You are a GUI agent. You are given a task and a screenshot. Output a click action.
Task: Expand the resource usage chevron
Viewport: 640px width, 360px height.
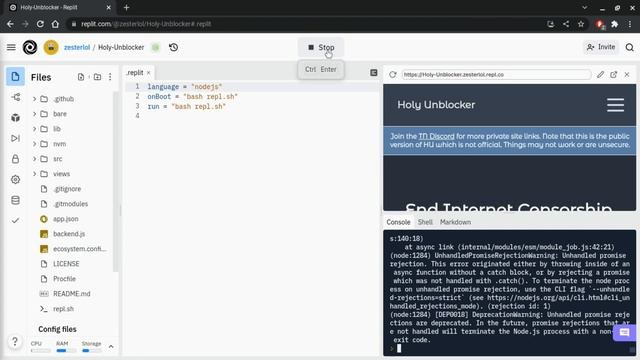[111, 347]
